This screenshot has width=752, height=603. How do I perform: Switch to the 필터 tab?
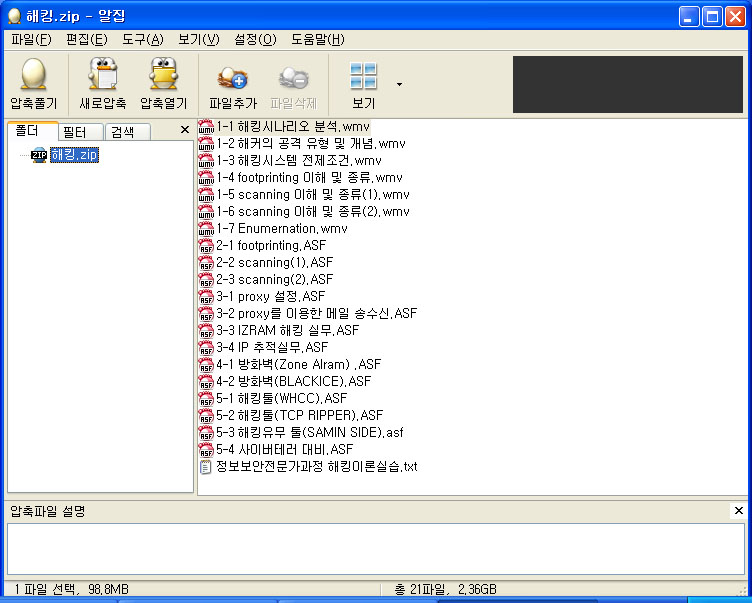coord(80,132)
